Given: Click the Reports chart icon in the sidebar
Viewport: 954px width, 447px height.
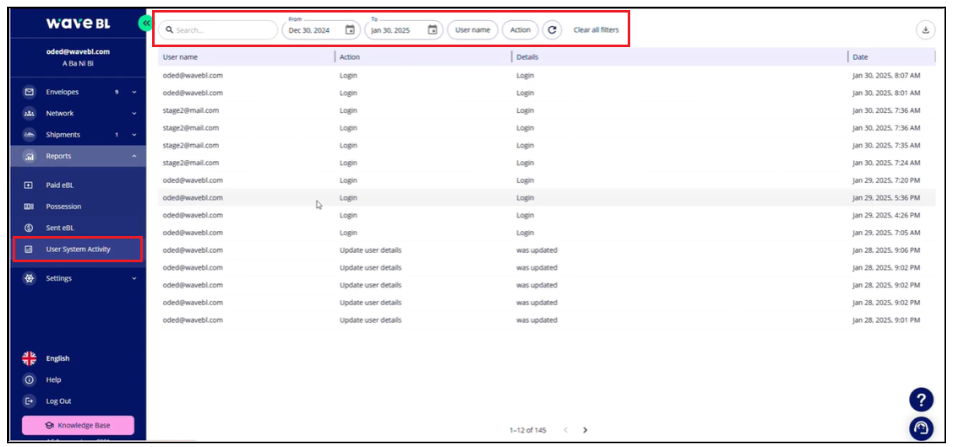Looking at the screenshot, I should pyautogui.click(x=29, y=156).
